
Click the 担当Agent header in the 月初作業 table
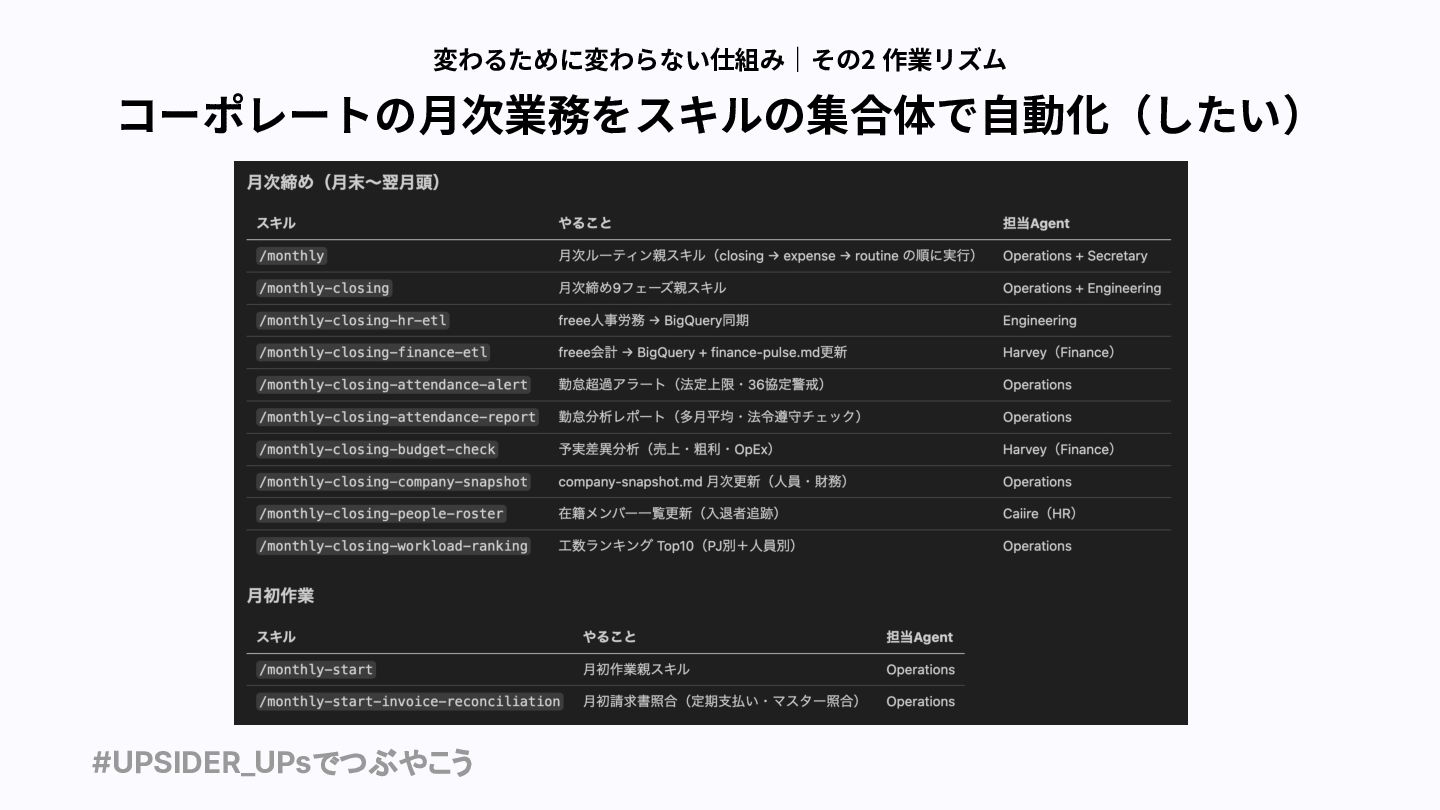919,637
